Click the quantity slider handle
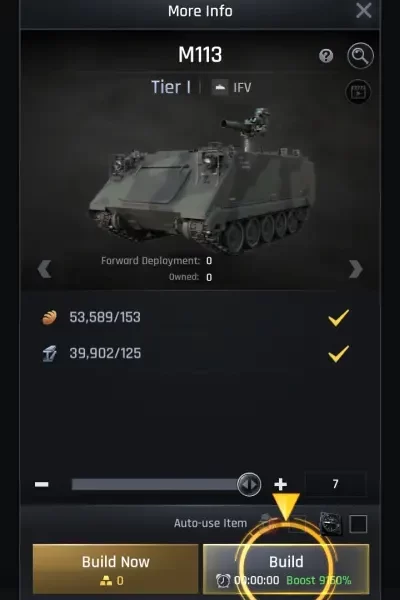 pyautogui.click(x=249, y=484)
